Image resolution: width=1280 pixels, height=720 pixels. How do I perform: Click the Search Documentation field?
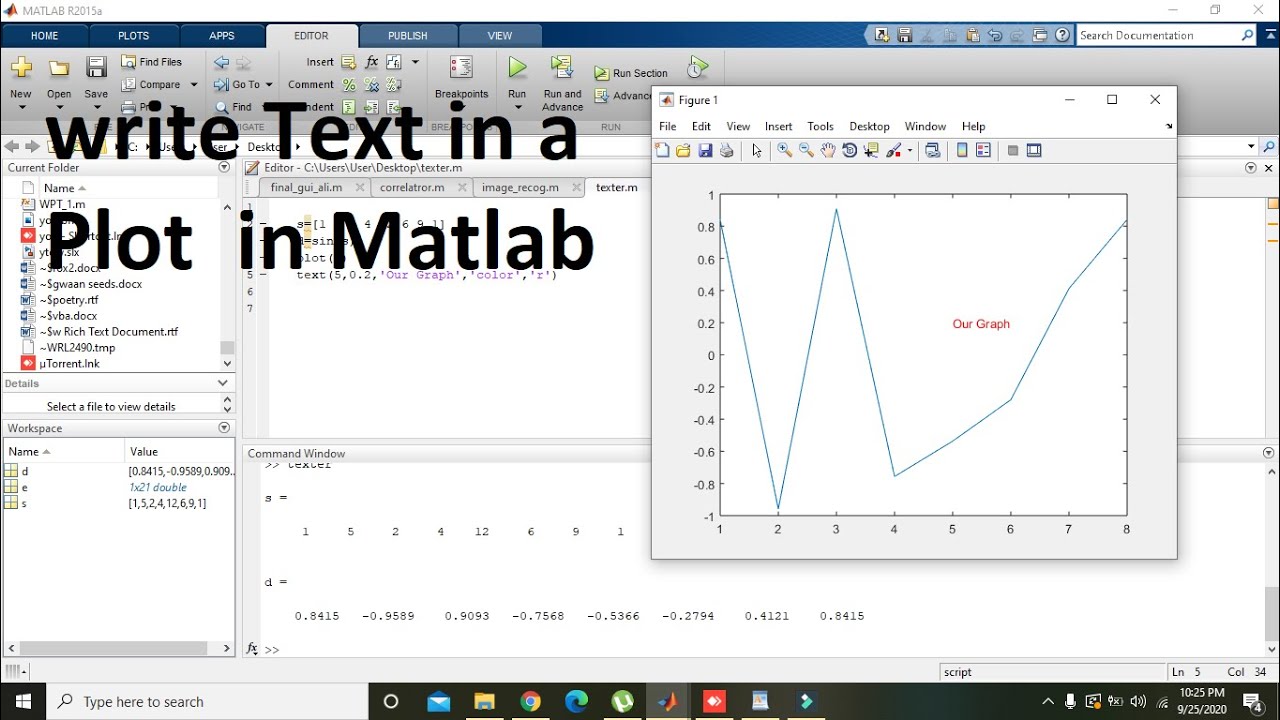[x=1158, y=35]
